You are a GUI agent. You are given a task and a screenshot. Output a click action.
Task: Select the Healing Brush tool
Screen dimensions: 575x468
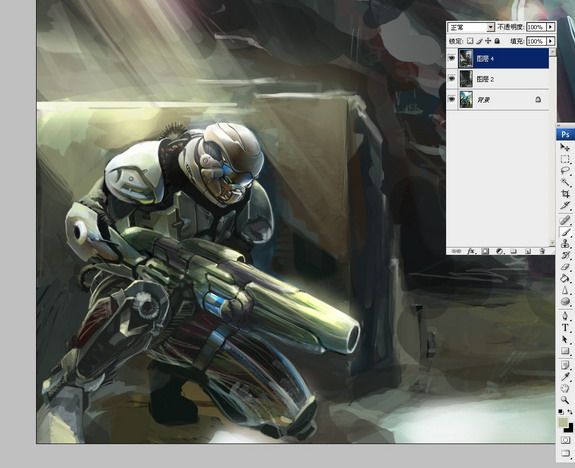(565, 220)
